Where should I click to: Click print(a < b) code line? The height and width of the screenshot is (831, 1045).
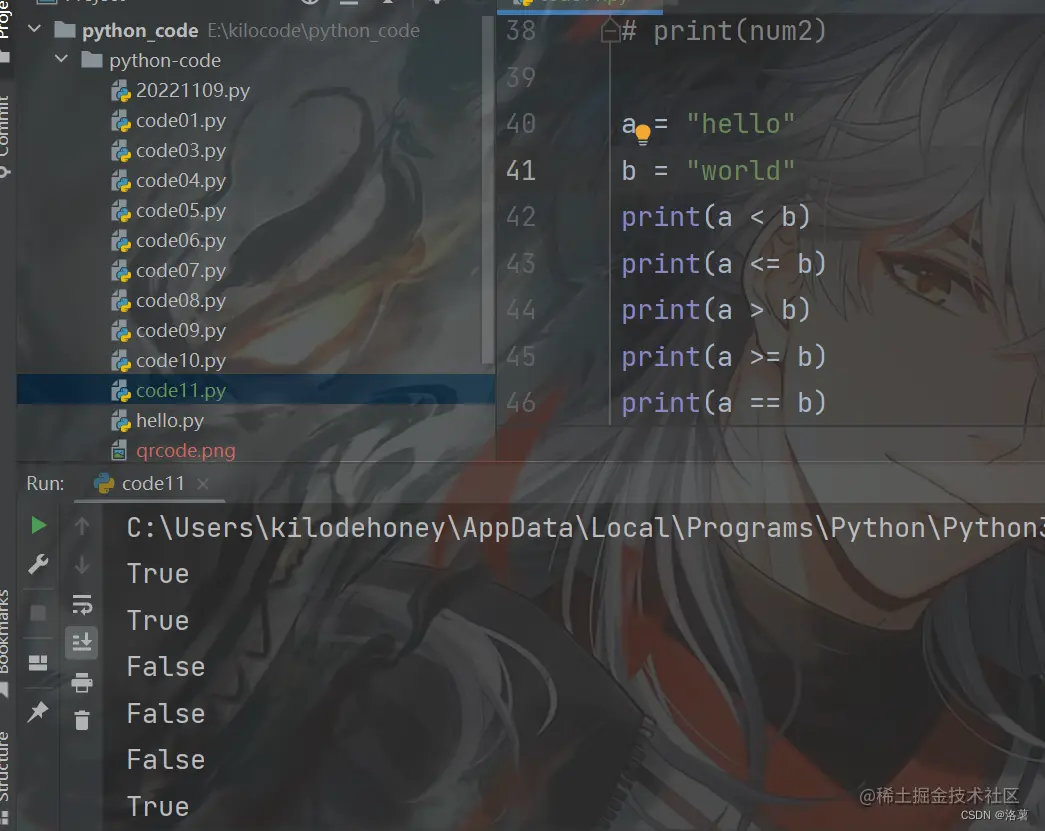716,217
